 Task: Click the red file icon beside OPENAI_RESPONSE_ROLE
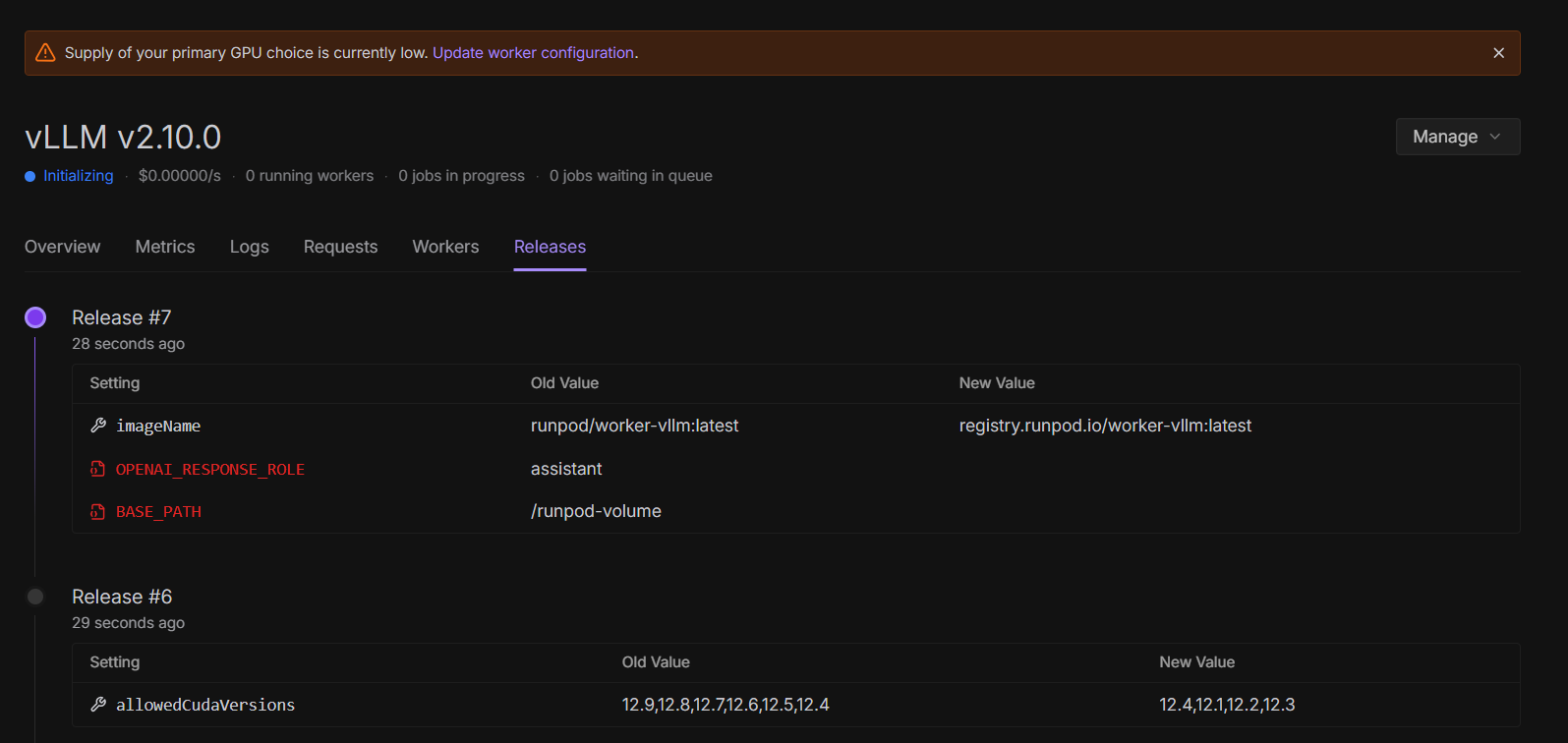(97, 470)
